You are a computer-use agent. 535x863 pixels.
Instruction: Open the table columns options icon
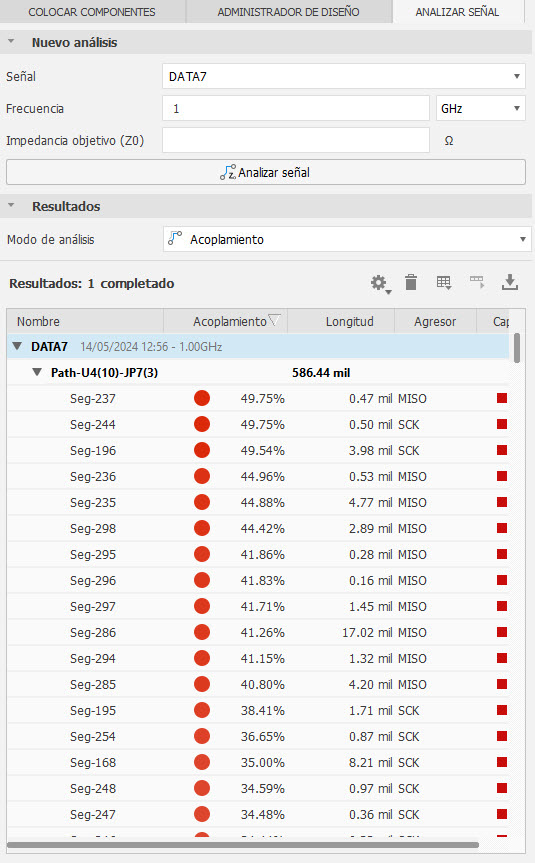pyautogui.click(x=444, y=283)
